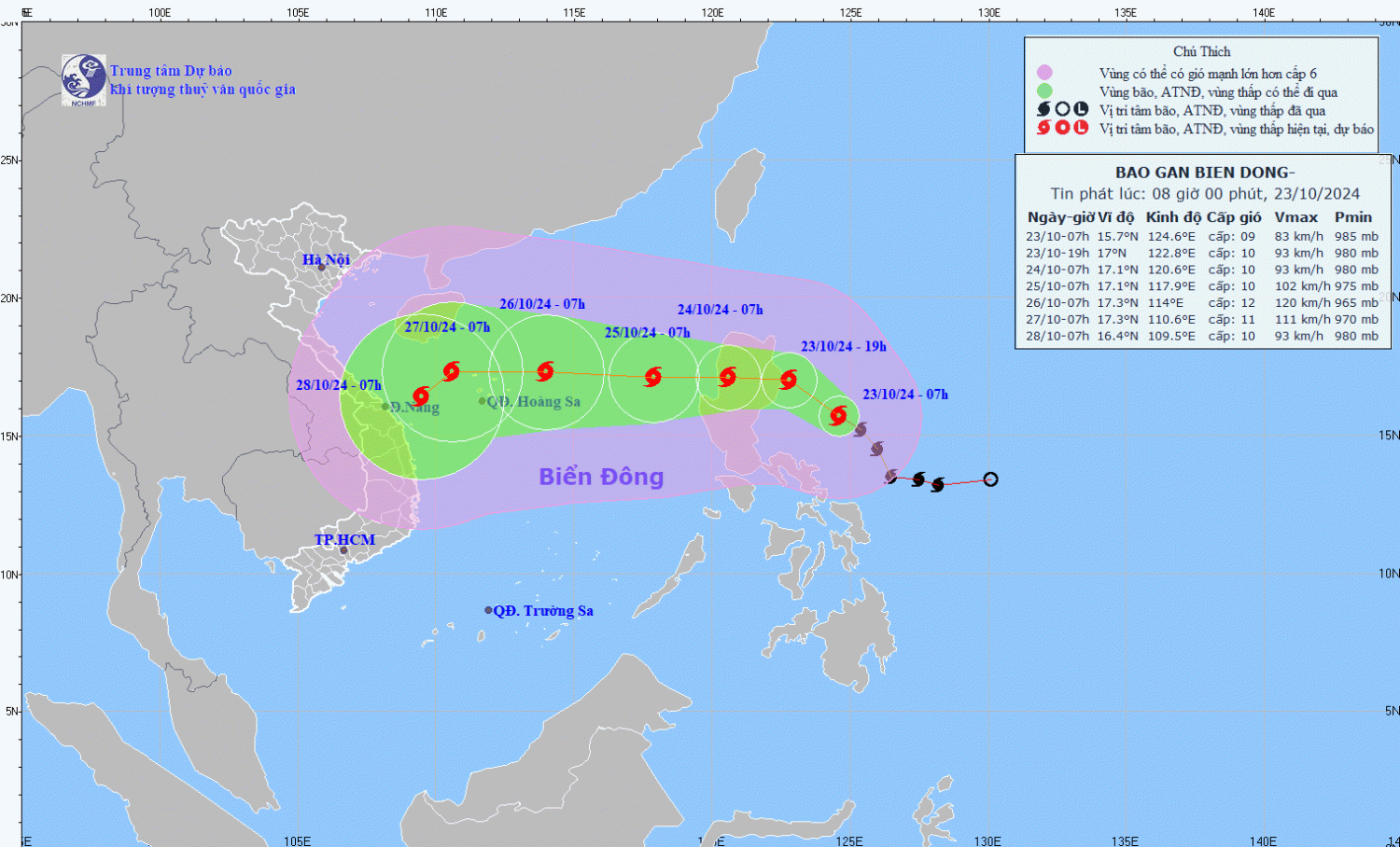The image size is (1400, 847).
Task: Click the 27/10/24 - 07h forecast storm icon
Action: tap(452, 371)
